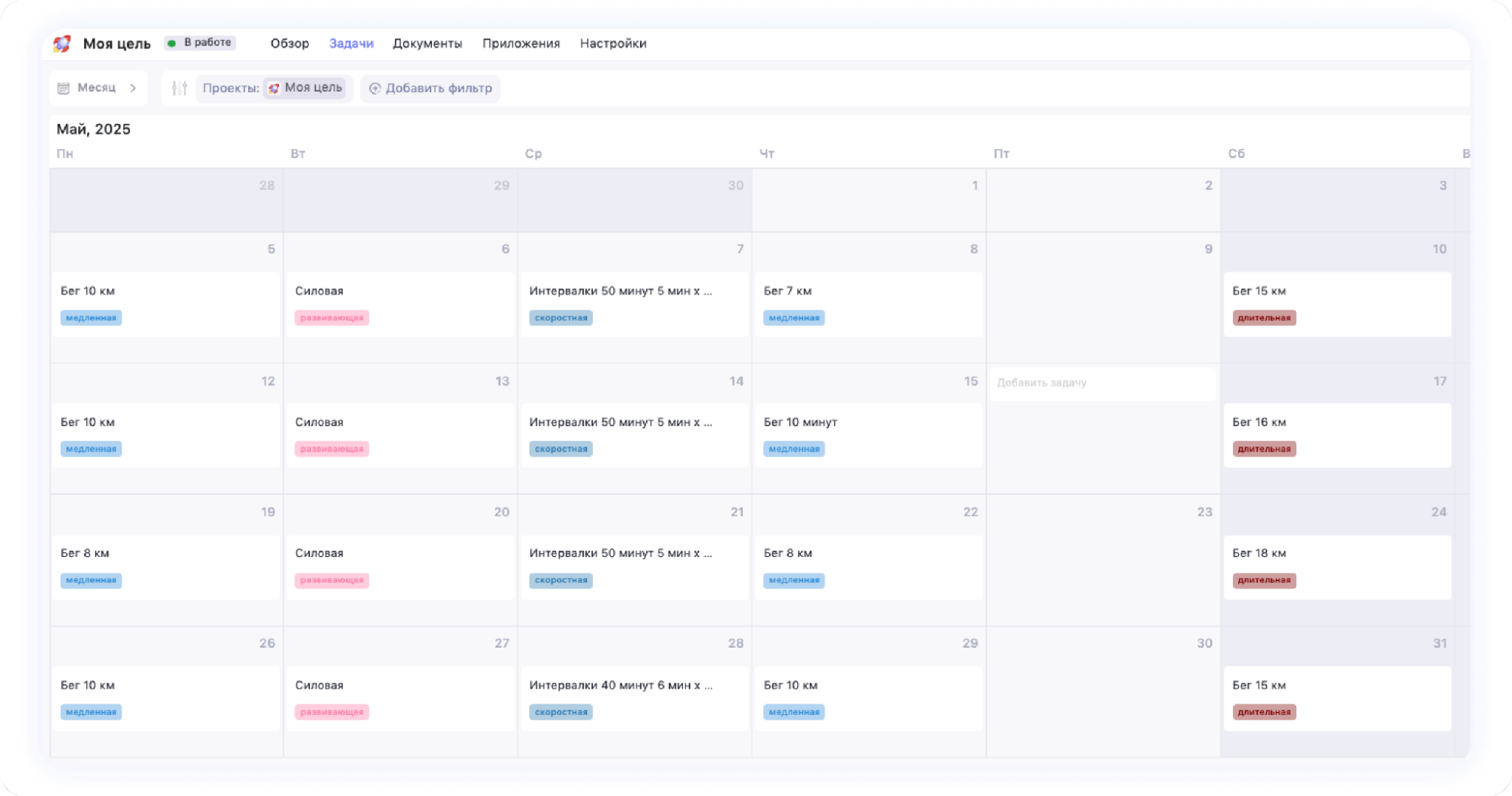Open the Интервалки 40 минут task on May 28
The width and height of the screenshot is (1512, 796).
pos(634,698)
